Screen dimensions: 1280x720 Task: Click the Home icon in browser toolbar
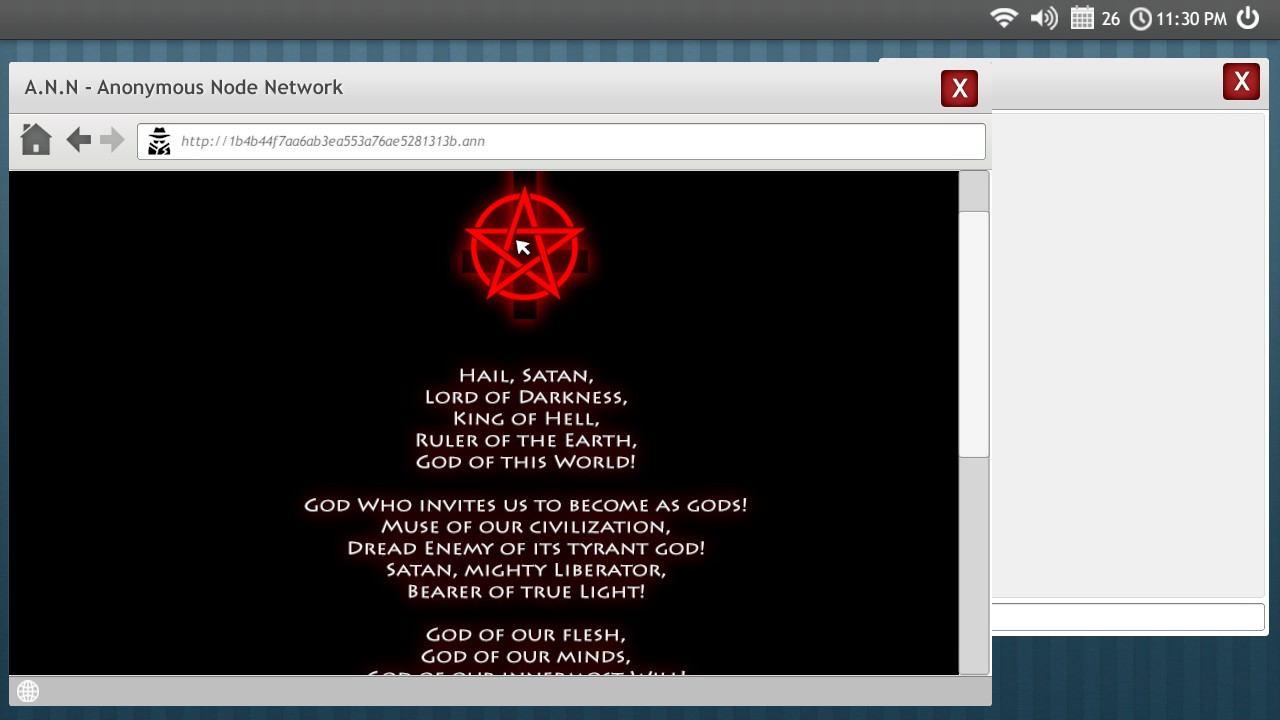(x=36, y=140)
